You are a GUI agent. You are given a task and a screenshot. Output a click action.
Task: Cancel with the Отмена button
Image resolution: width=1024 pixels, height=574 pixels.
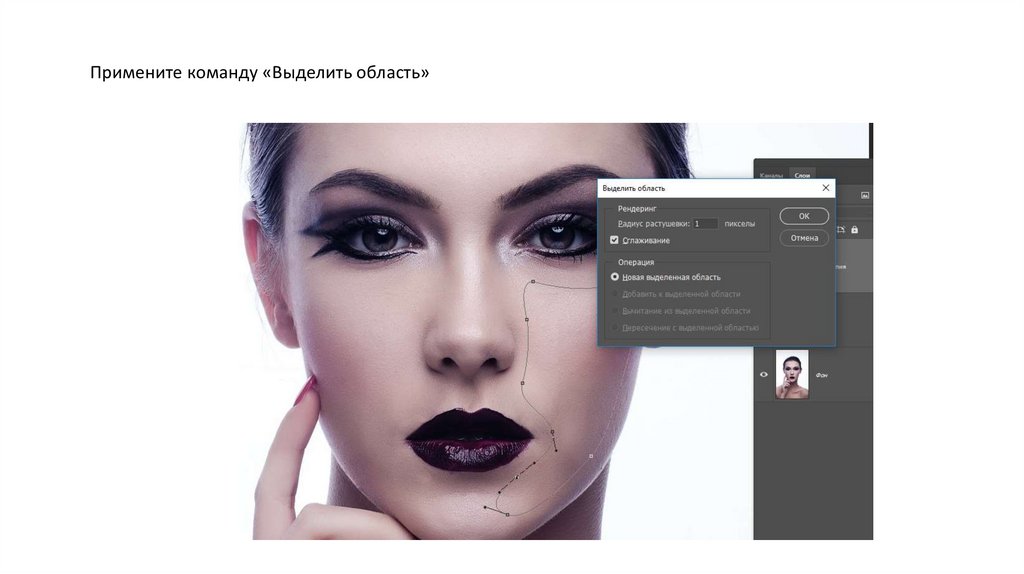[804, 238]
